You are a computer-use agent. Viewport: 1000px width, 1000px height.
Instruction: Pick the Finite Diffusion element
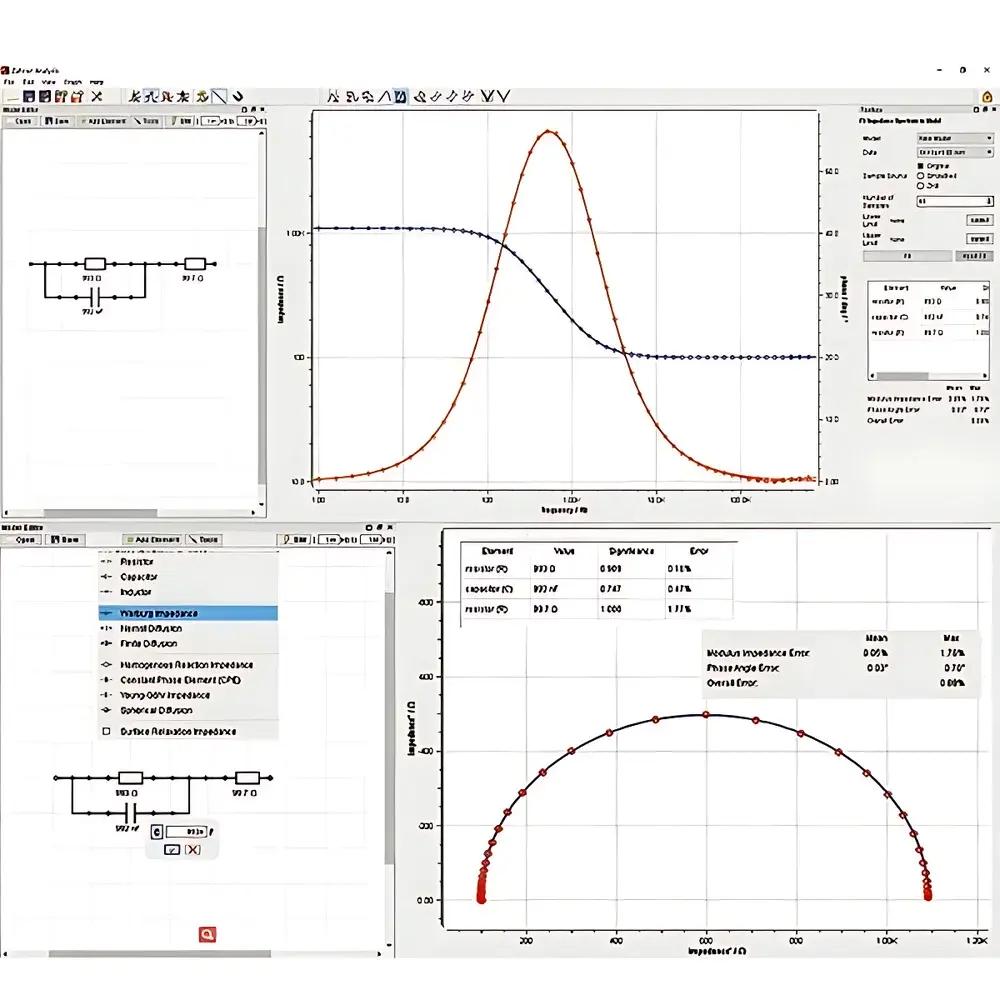click(180, 643)
